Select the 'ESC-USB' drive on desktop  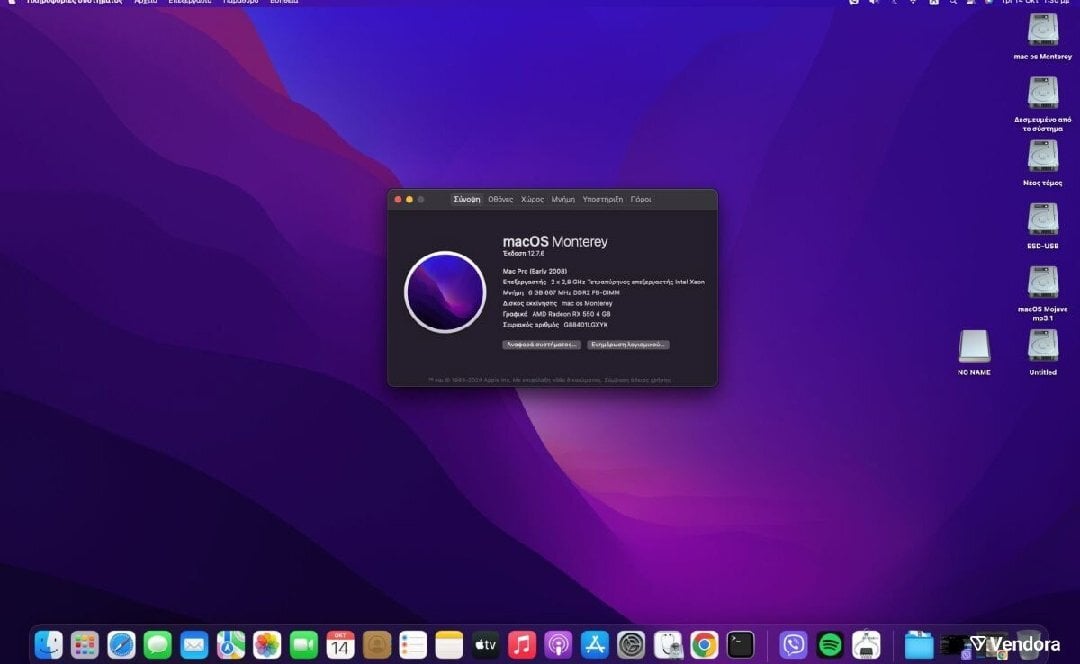coord(1042,220)
